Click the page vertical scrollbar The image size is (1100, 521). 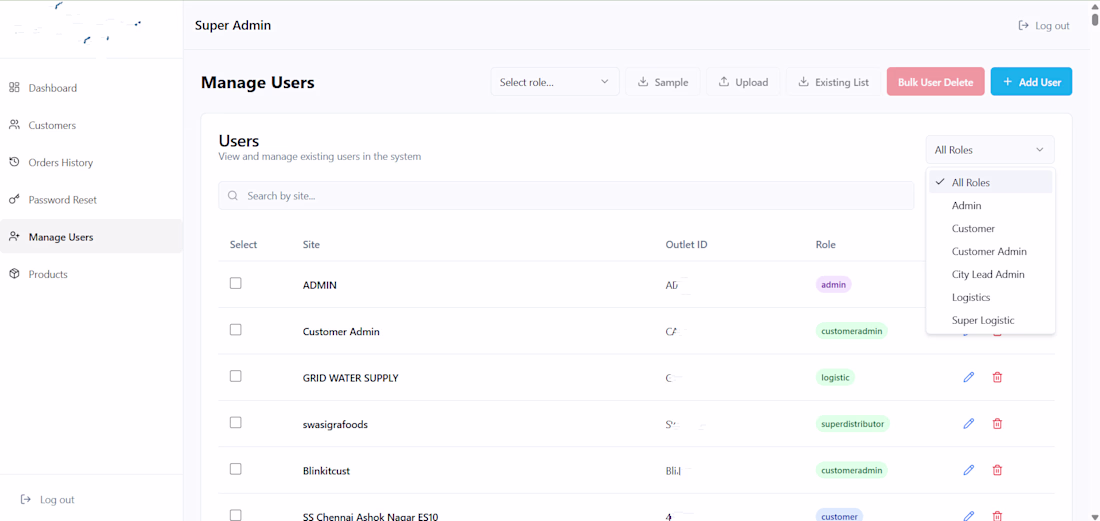click(x=1094, y=18)
